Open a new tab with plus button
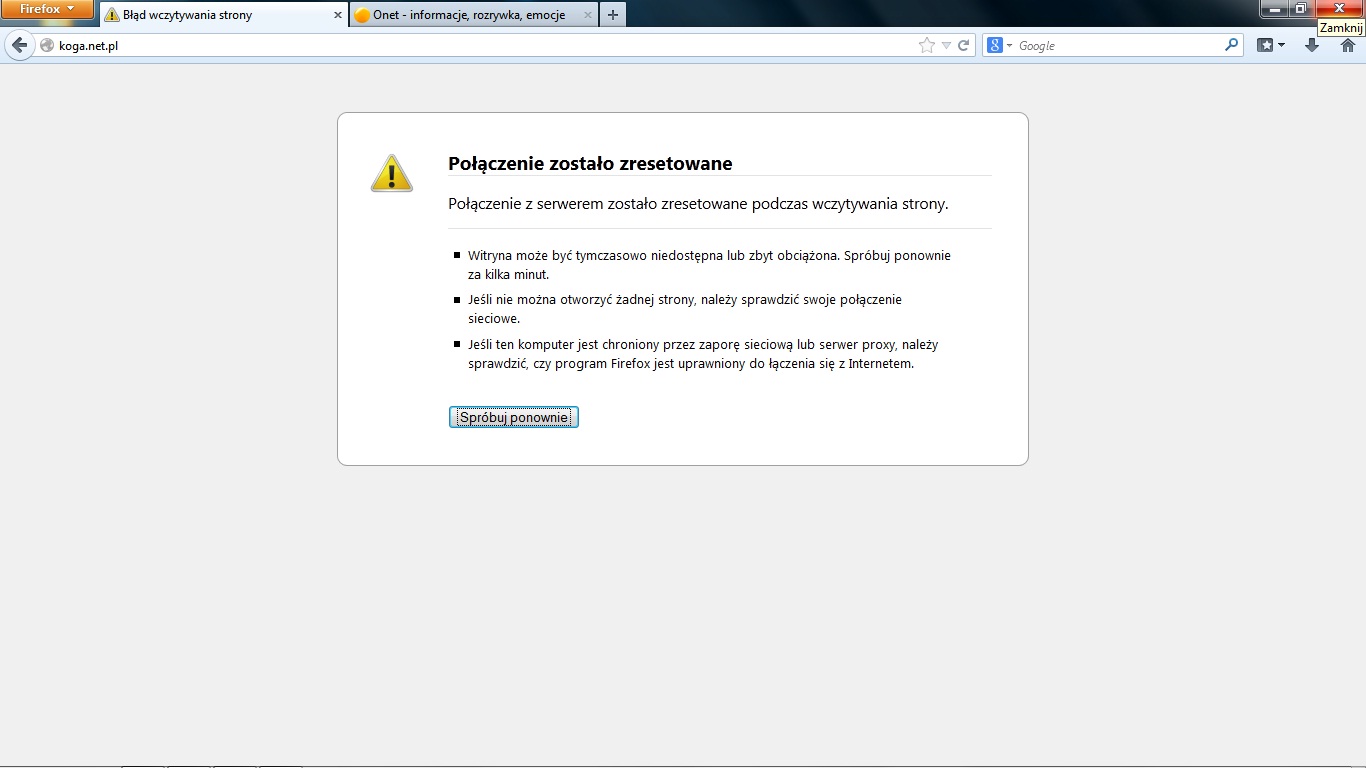The image size is (1366, 768). pos(613,15)
